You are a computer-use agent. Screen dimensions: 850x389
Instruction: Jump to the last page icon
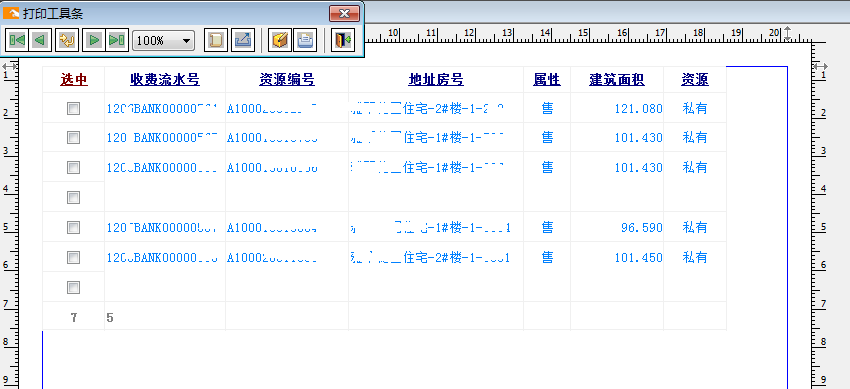(x=117, y=40)
